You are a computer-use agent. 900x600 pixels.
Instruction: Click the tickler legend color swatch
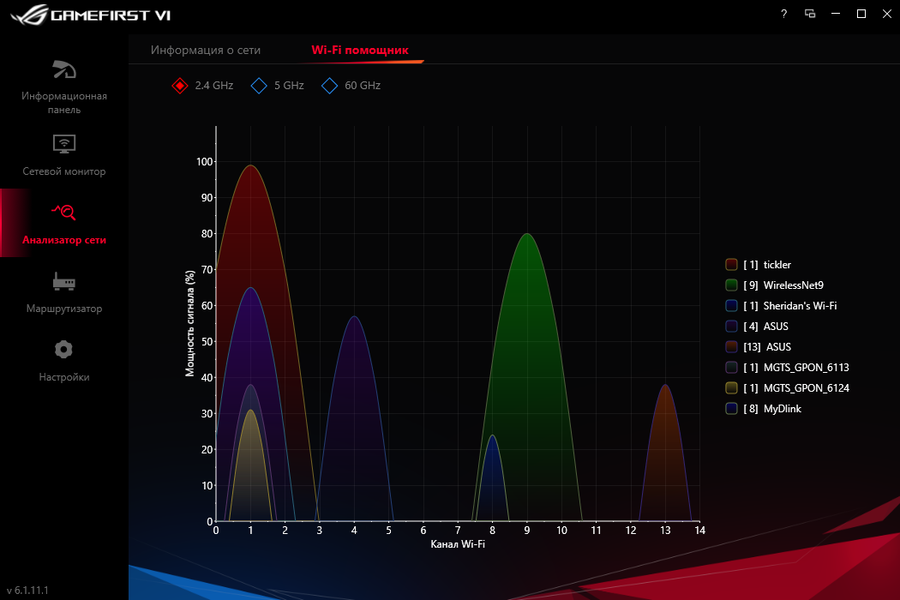click(x=731, y=265)
